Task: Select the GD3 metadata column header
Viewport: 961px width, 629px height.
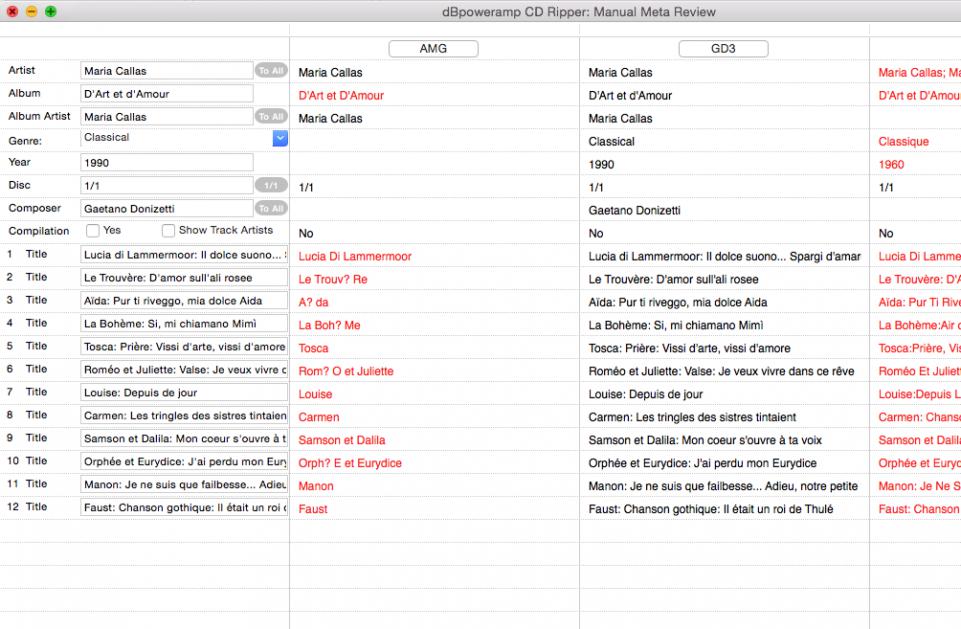Action: tap(723, 49)
